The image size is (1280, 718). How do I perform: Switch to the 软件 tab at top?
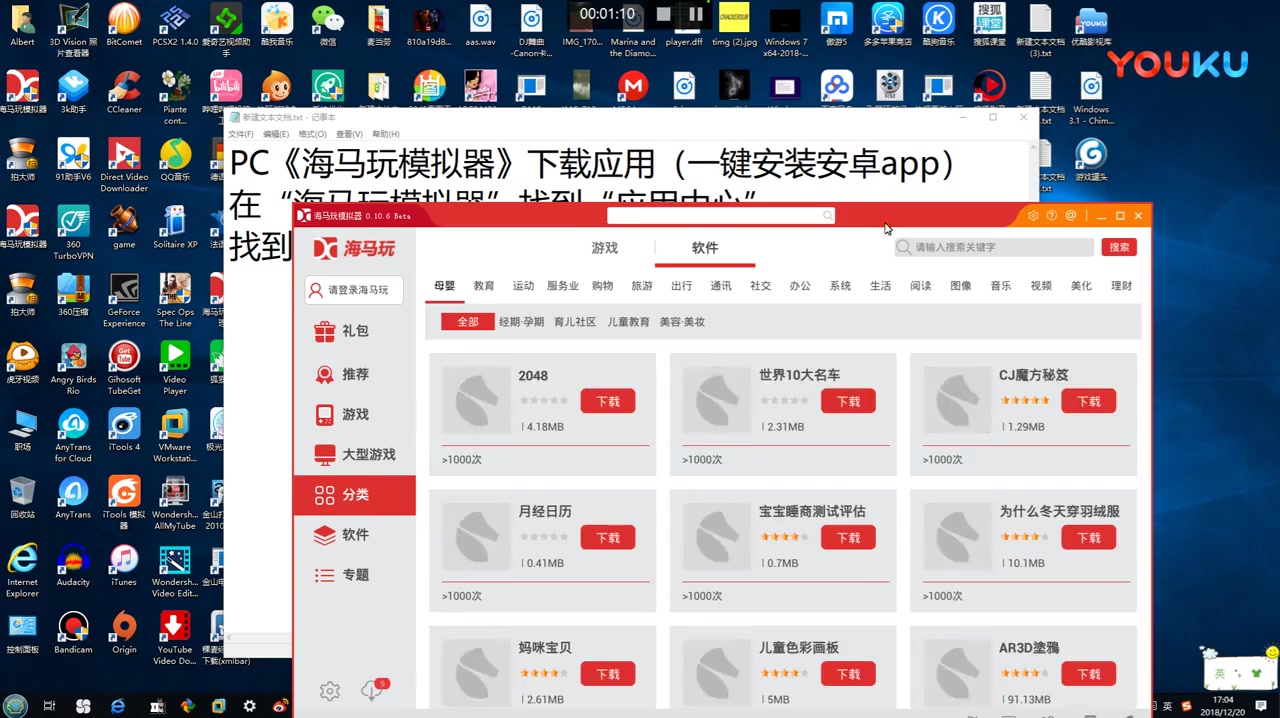tap(704, 248)
